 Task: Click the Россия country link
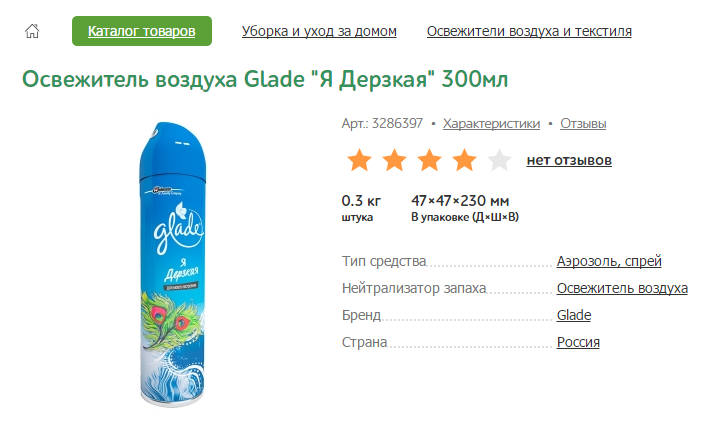click(x=578, y=343)
